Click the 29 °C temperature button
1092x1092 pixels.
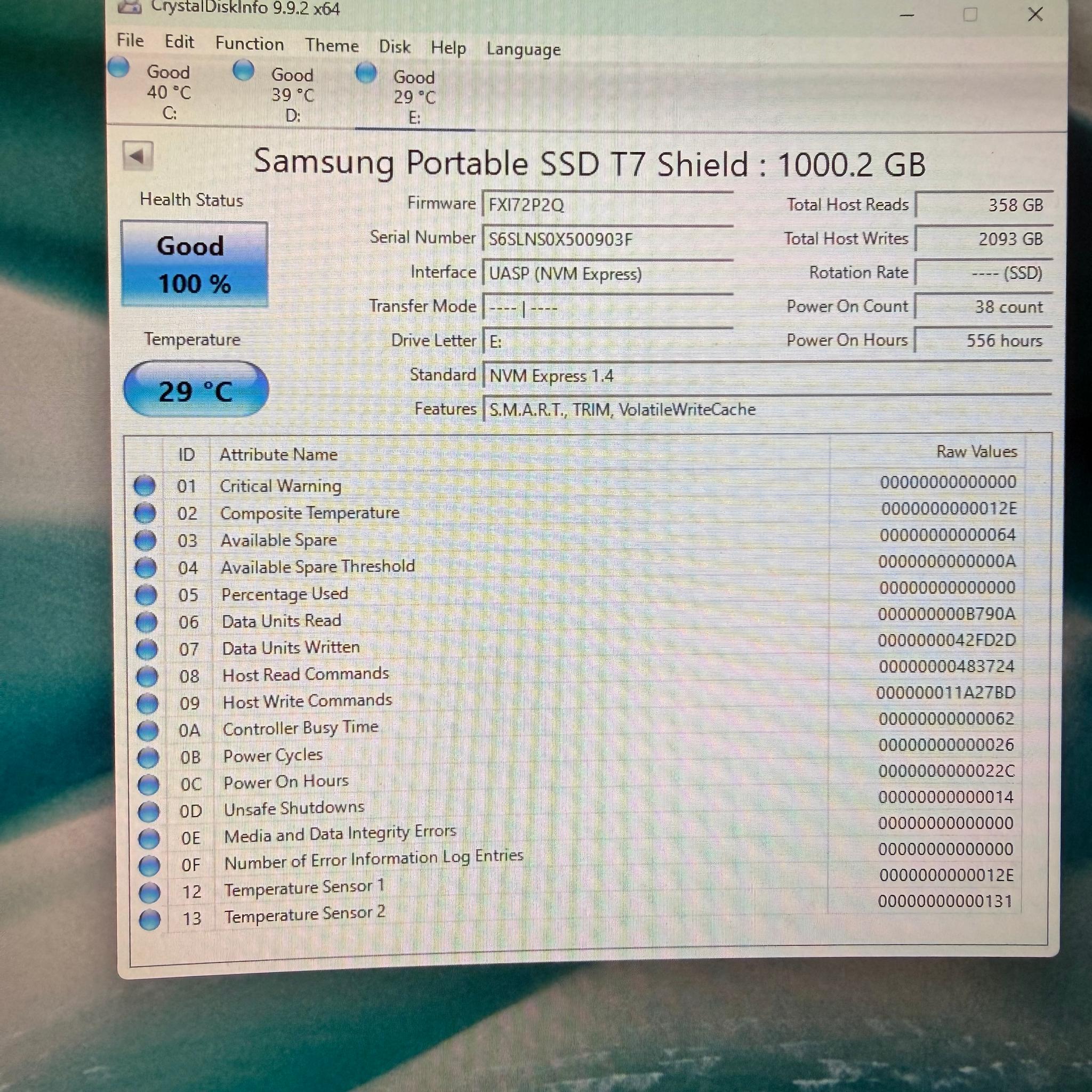pyautogui.click(x=196, y=390)
